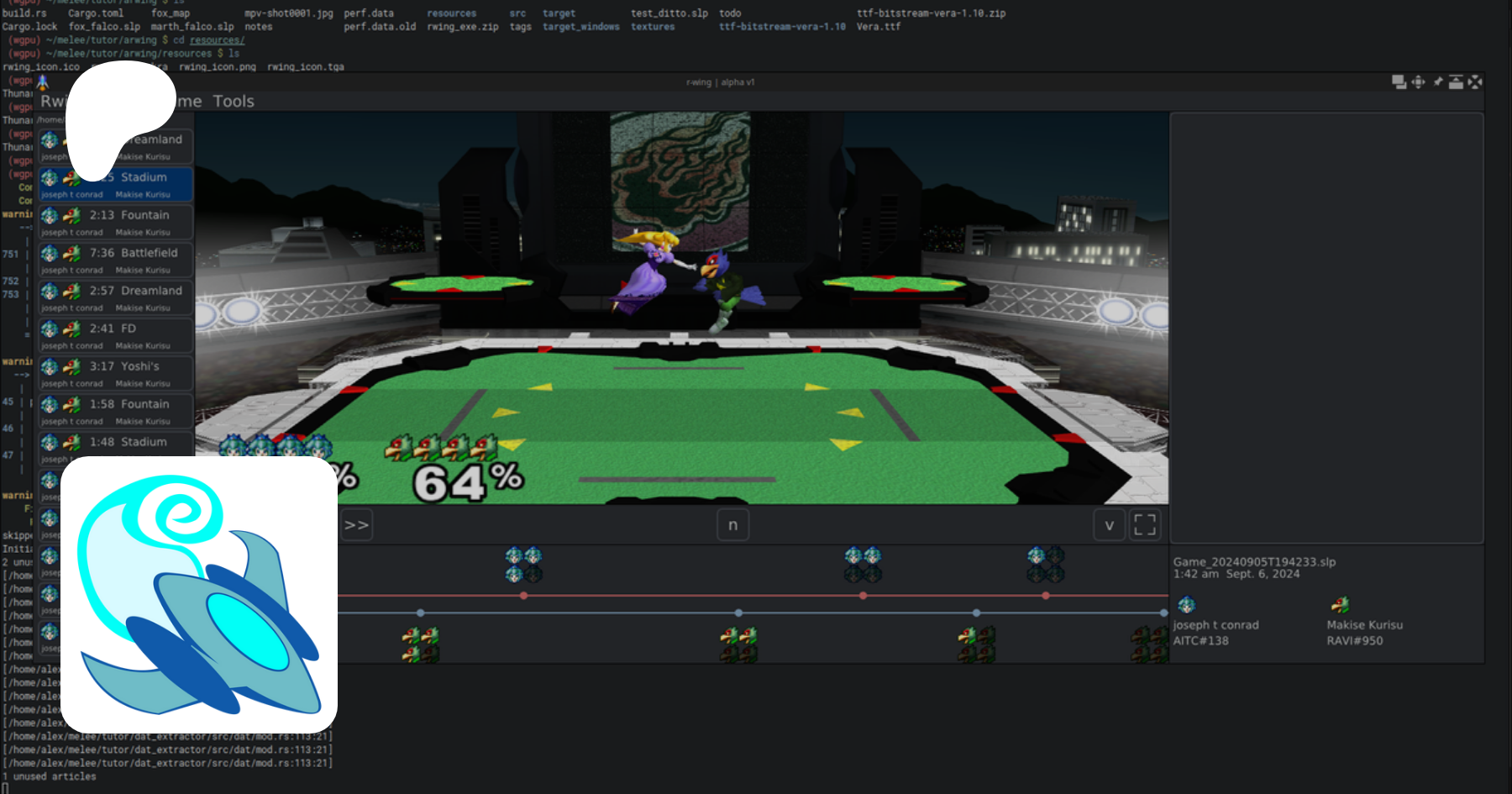Click character icon above joseph t conrad
The image size is (1512, 794).
tap(1186, 605)
